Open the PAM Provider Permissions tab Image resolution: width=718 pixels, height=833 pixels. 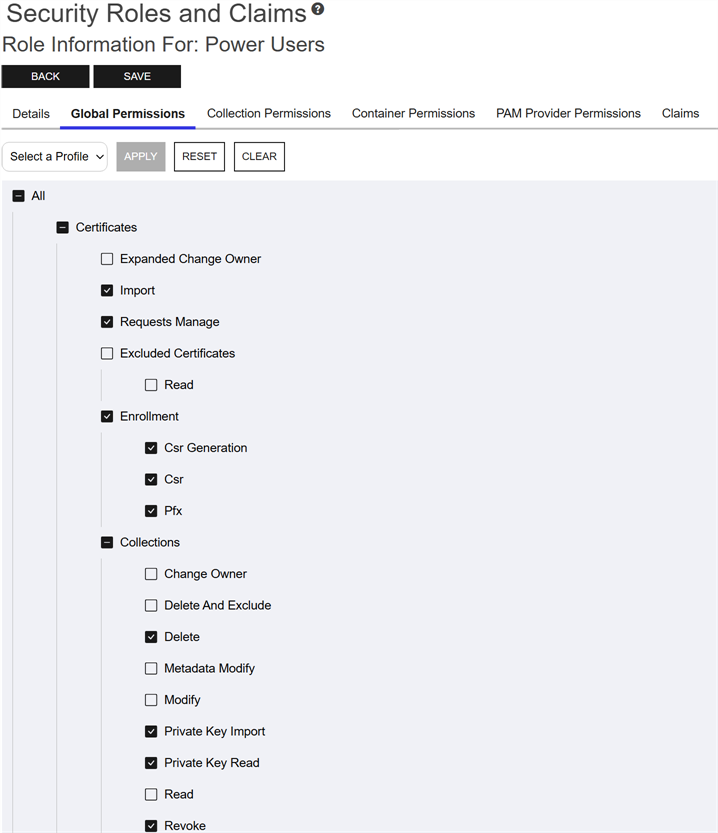coord(568,114)
